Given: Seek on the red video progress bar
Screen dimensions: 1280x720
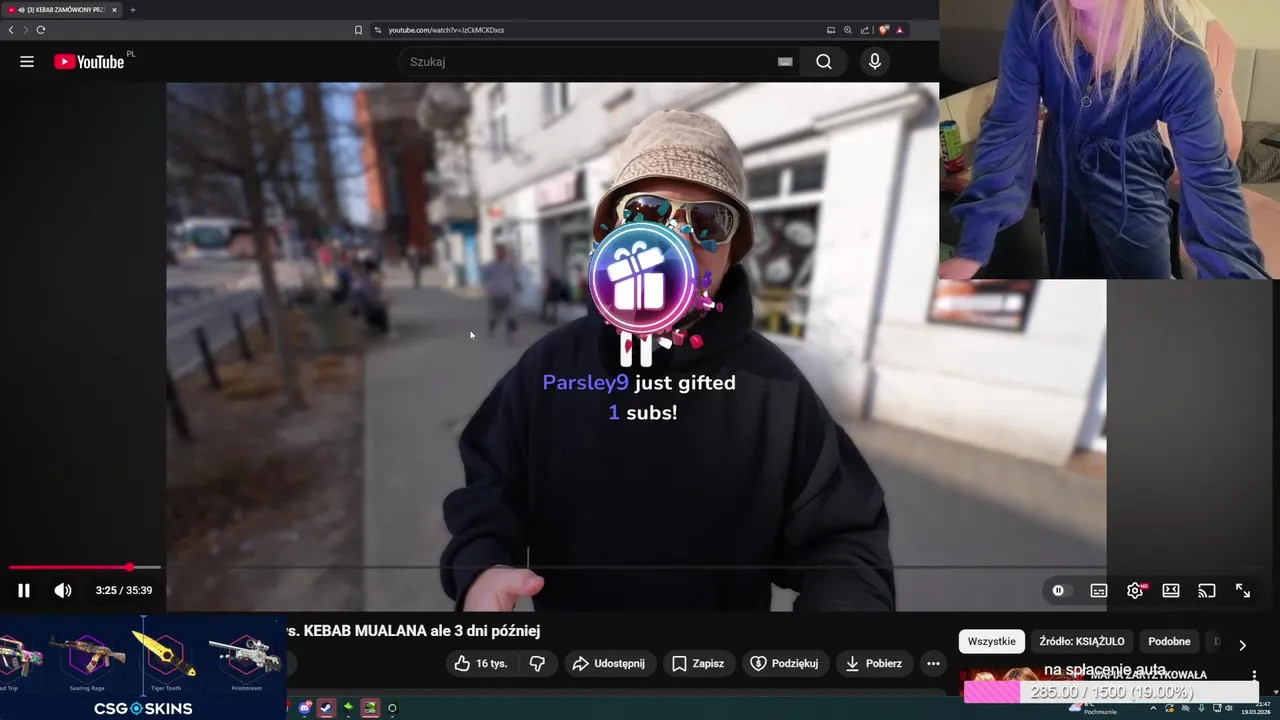Looking at the screenshot, I should click(x=85, y=567).
